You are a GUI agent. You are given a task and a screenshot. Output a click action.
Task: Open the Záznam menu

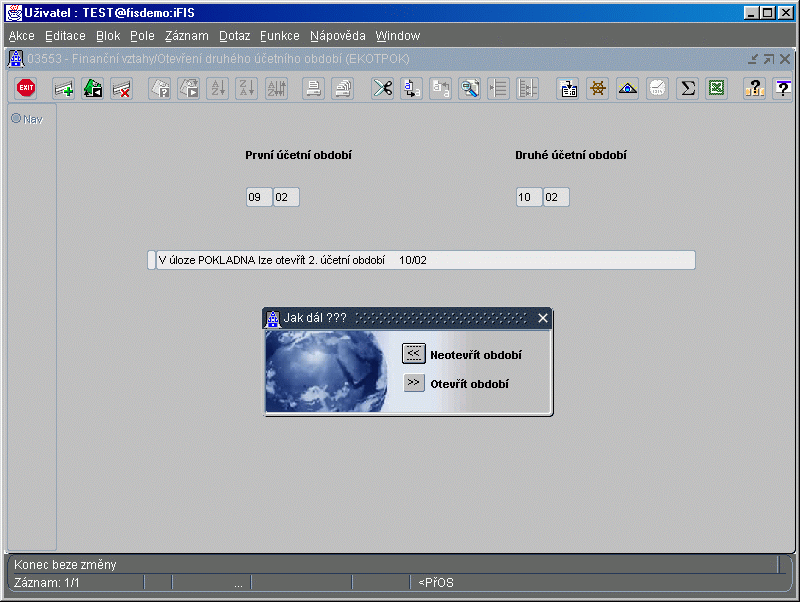187,36
